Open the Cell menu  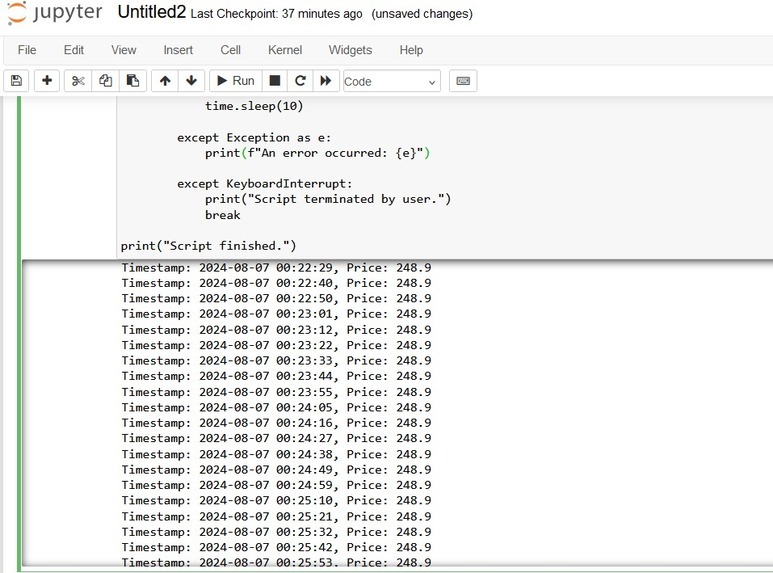click(230, 50)
